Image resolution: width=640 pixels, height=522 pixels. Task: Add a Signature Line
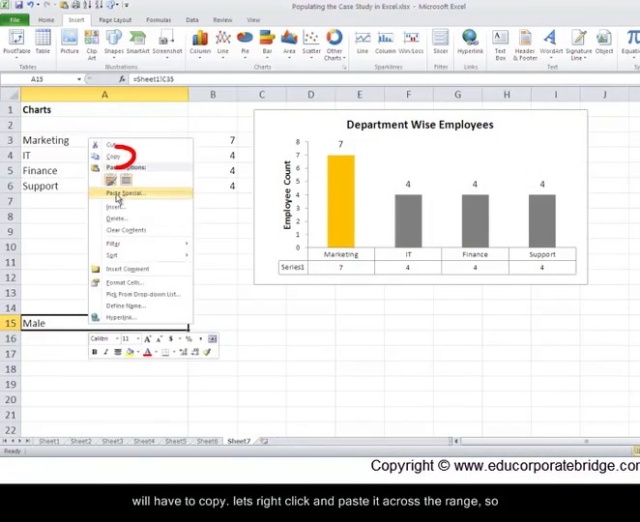579,45
